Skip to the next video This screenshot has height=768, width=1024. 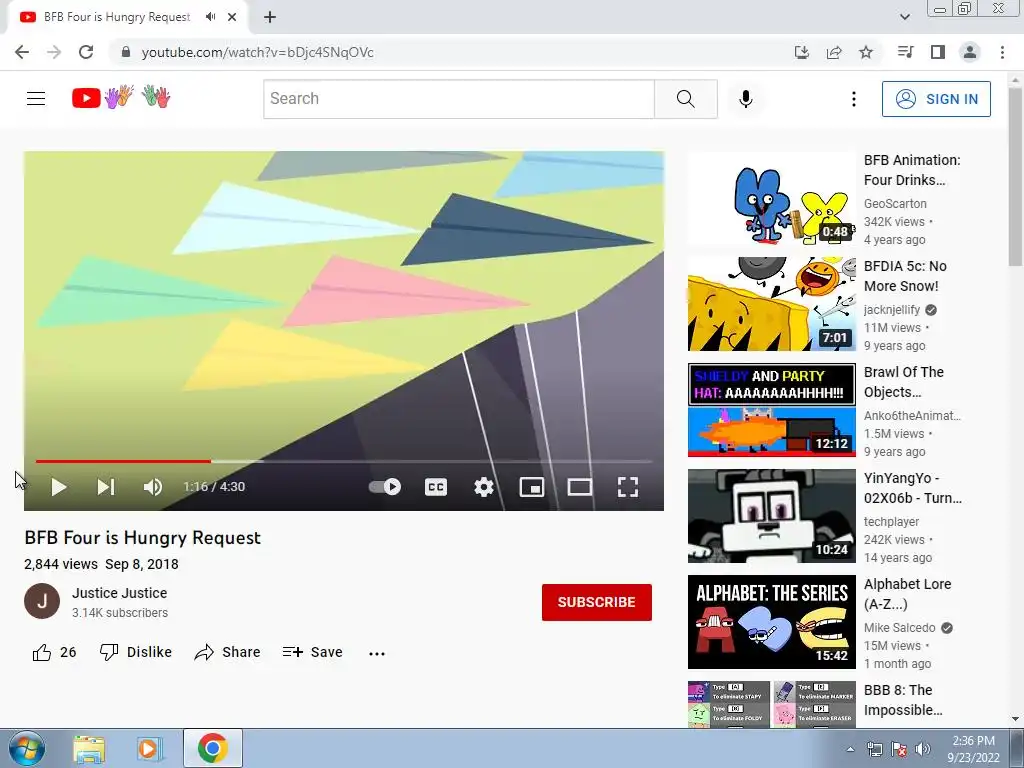106,487
